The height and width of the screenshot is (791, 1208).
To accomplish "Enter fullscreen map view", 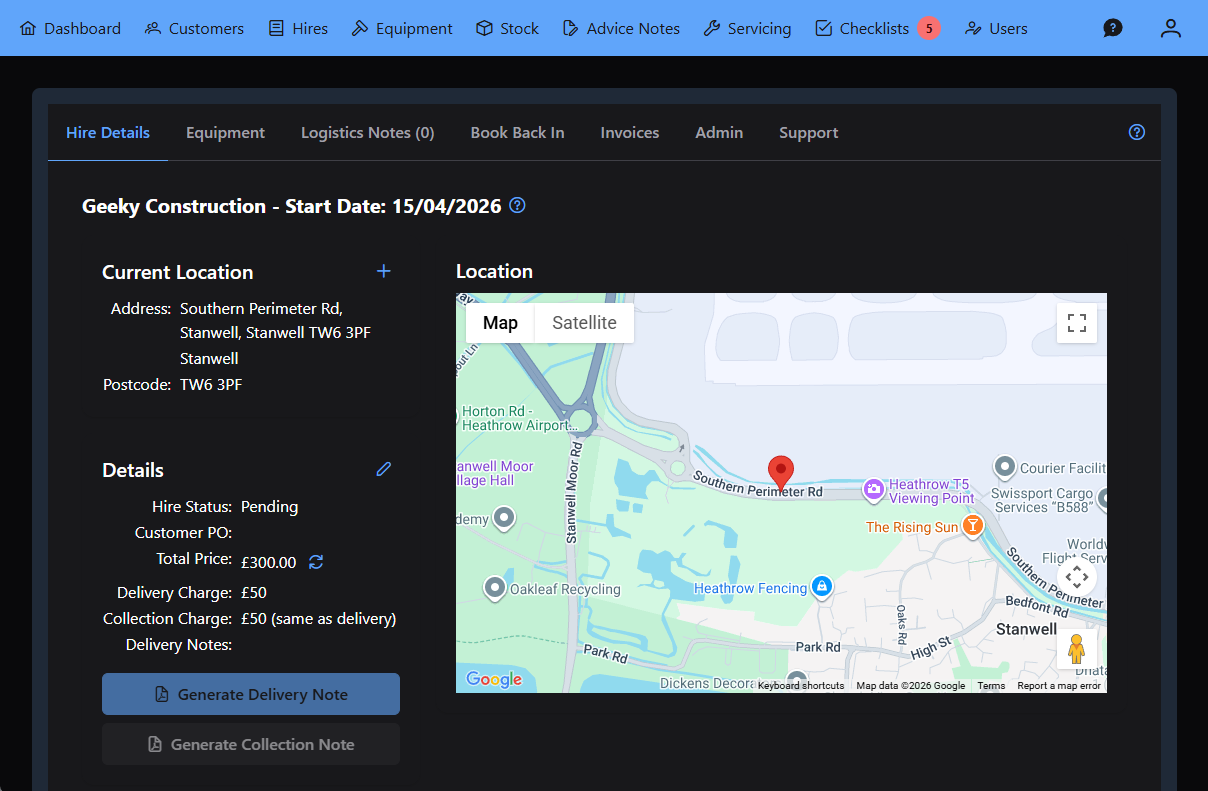I will (1076, 323).
